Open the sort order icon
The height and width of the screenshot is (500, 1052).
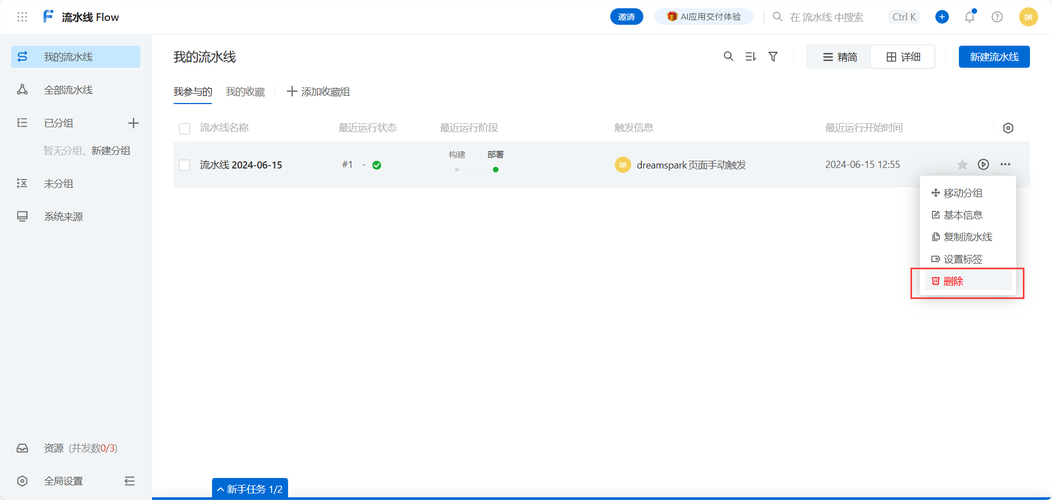(x=751, y=57)
